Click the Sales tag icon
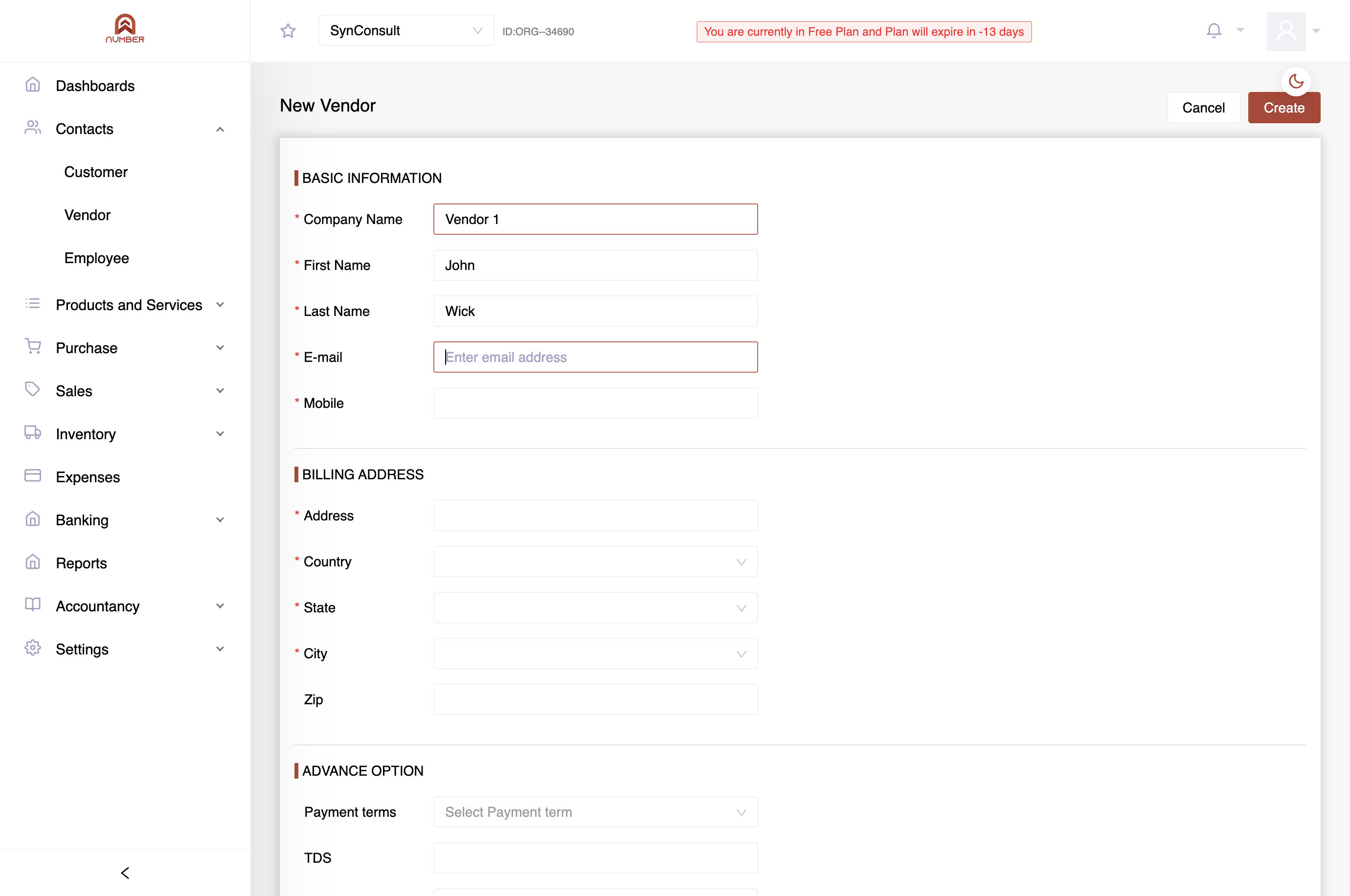Image resolution: width=1350 pixels, height=896 pixels. pos(33,390)
